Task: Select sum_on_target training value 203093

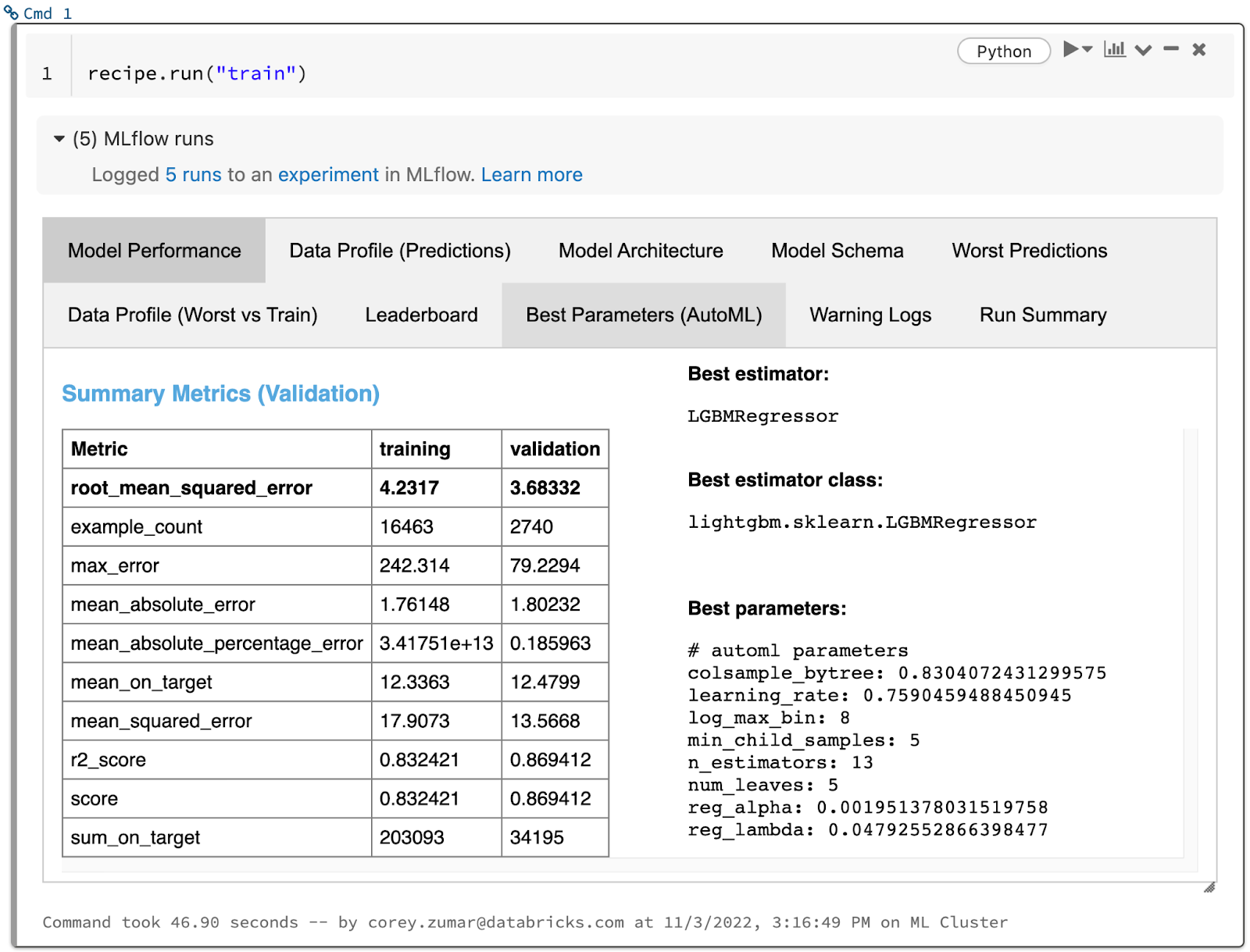Action: (x=436, y=837)
